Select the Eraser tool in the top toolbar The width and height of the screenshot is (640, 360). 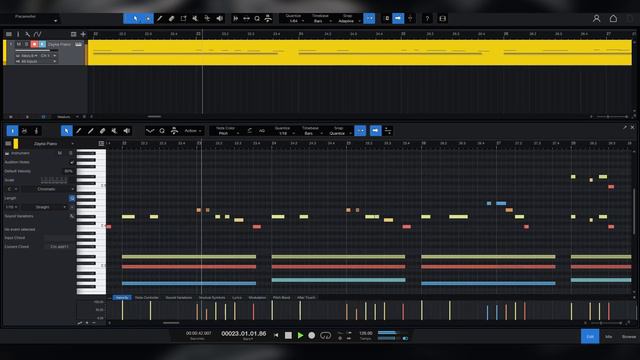coord(171,18)
